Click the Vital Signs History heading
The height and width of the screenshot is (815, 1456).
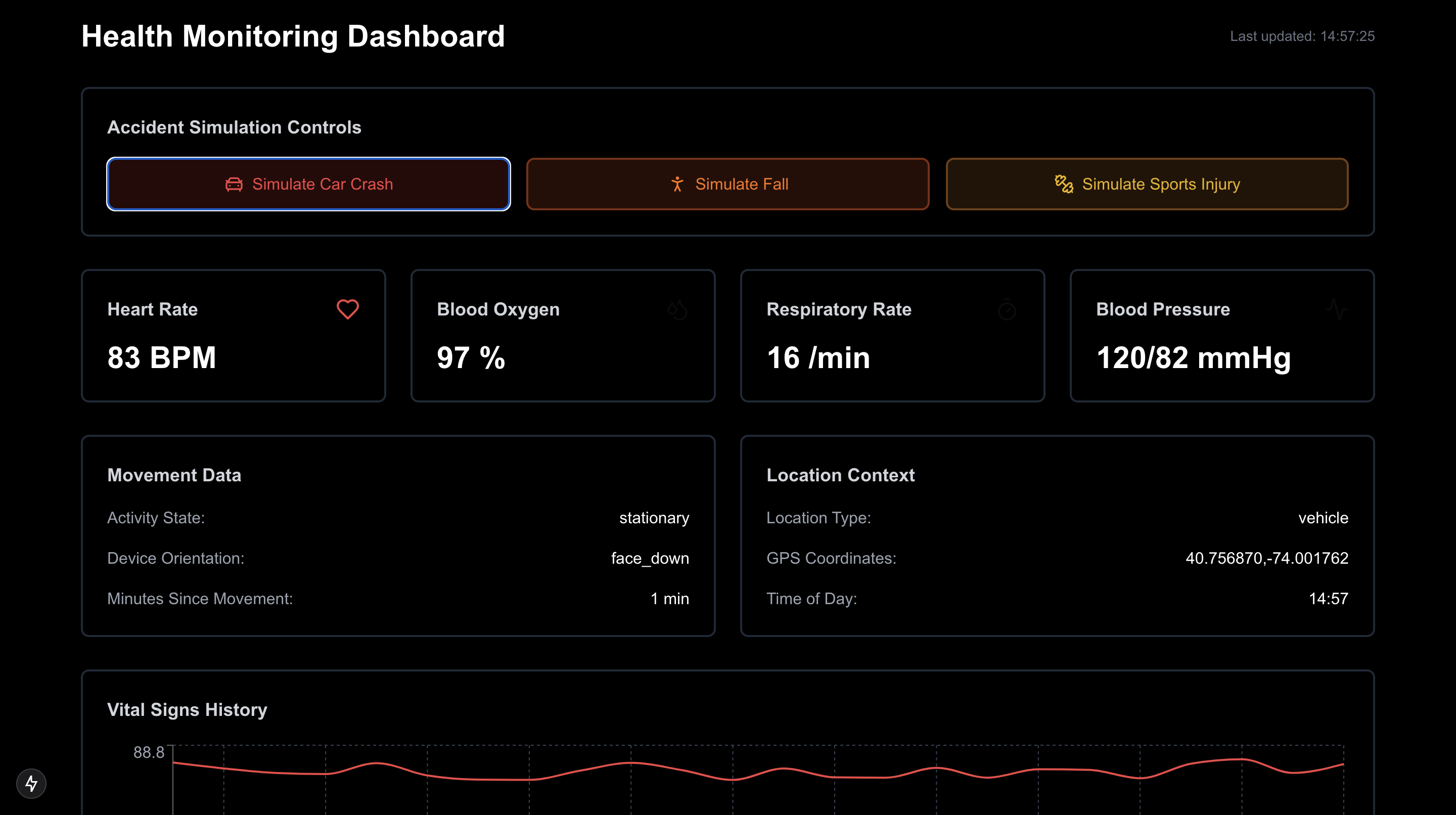[x=187, y=710]
